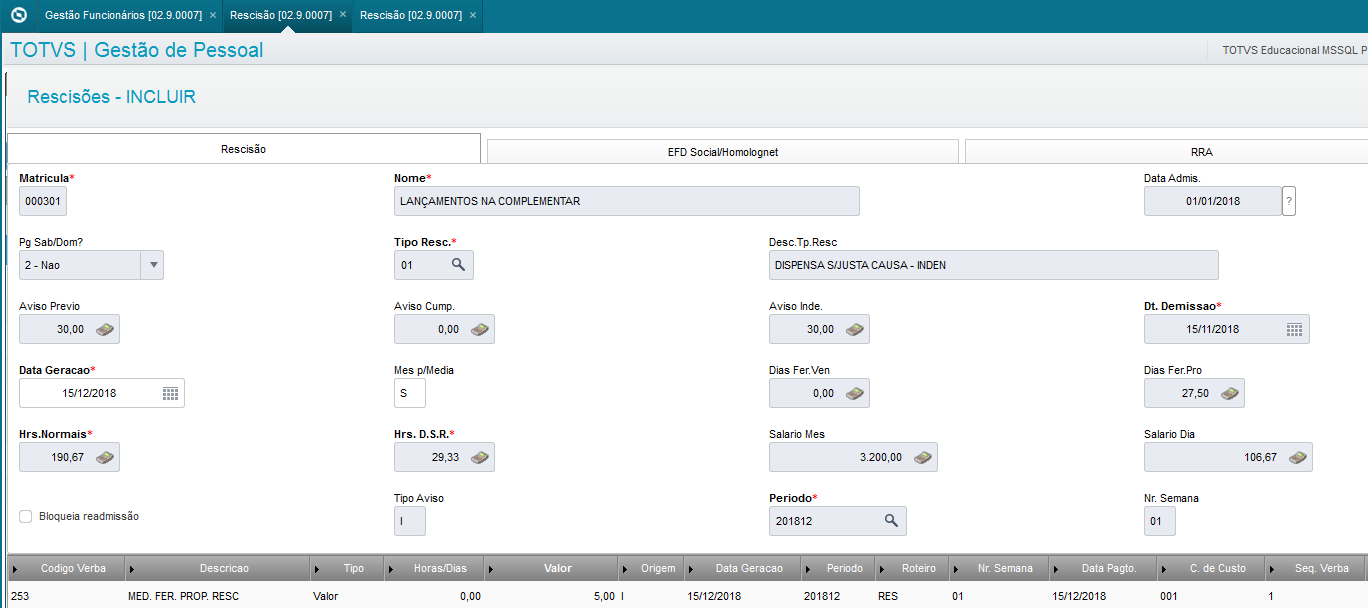The width and height of the screenshot is (1368, 608).
Task: Click the Mes p/Media field
Action: [x=410, y=393]
